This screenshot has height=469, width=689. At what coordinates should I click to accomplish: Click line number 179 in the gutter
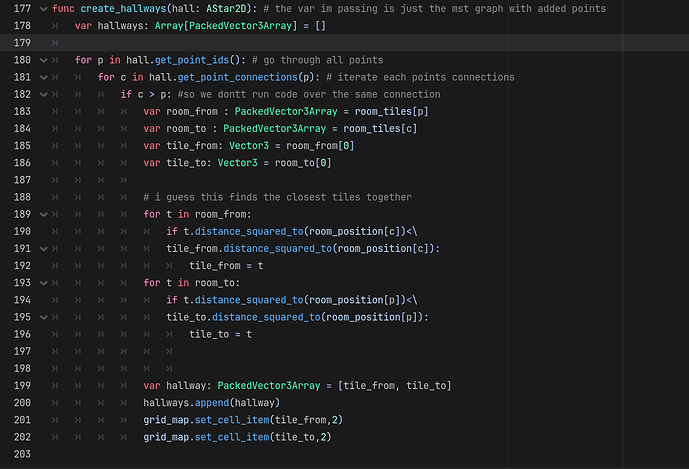pyautogui.click(x=22, y=43)
